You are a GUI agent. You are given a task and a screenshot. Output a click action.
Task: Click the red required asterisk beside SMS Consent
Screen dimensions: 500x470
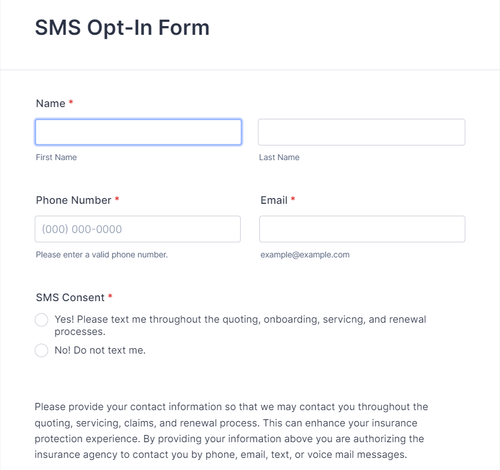[110, 296]
